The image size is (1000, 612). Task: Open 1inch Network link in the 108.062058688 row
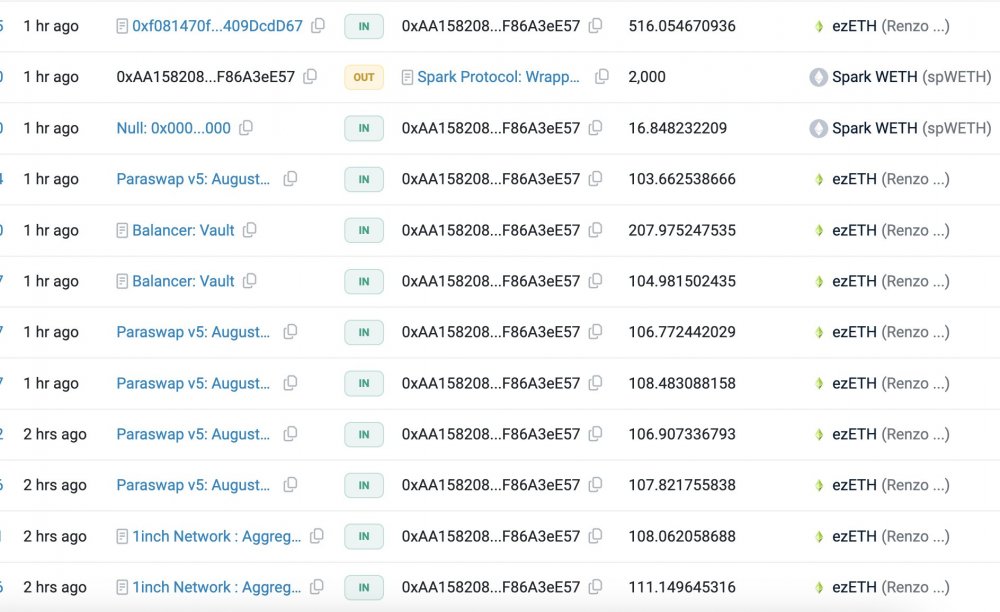tap(216, 536)
